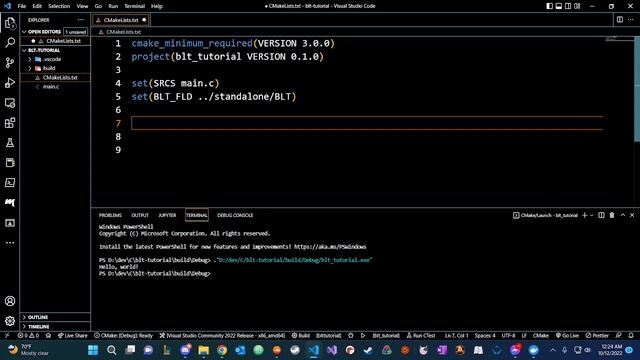Image resolution: width=640 pixels, height=360 pixels.
Task: Open Run and Debug view
Action: pos(10,82)
